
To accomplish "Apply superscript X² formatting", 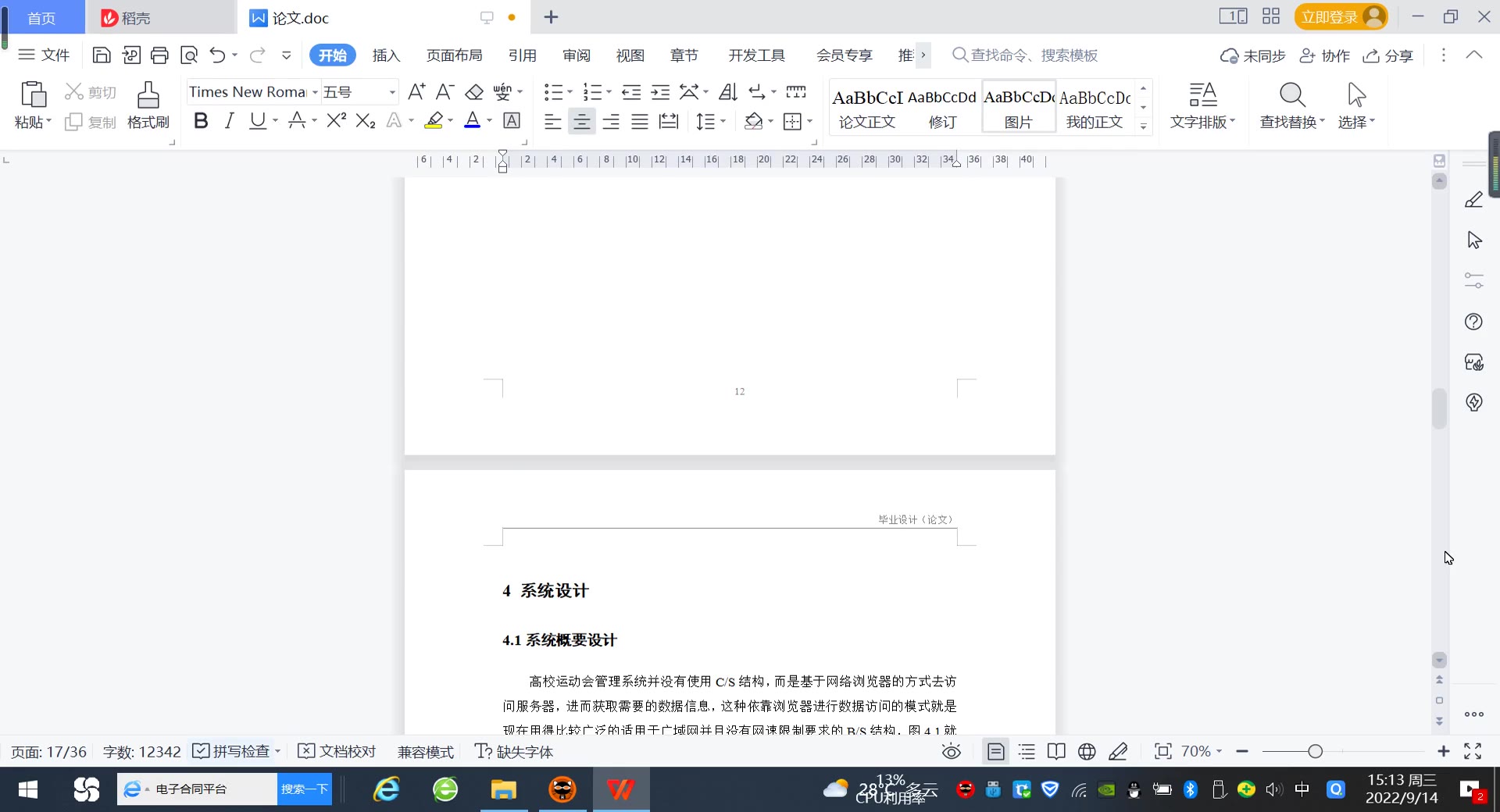I will 336,120.
